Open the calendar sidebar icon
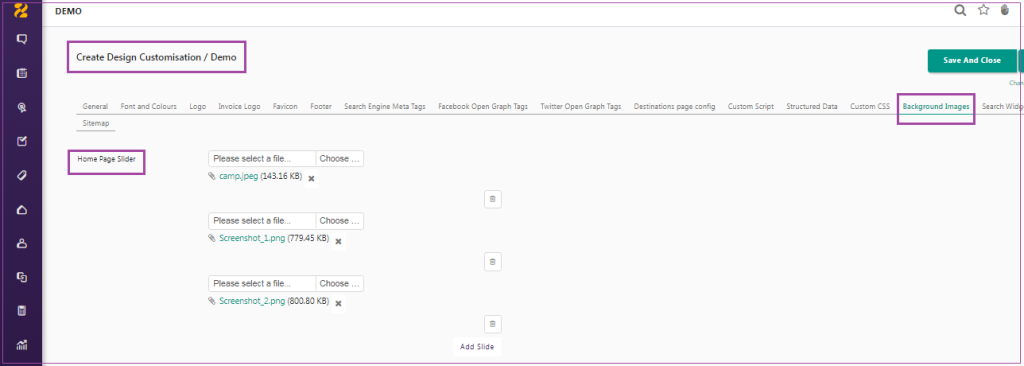The width and height of the screenshot is (1024, 366). pyautogui.click(x=22, y=73)
